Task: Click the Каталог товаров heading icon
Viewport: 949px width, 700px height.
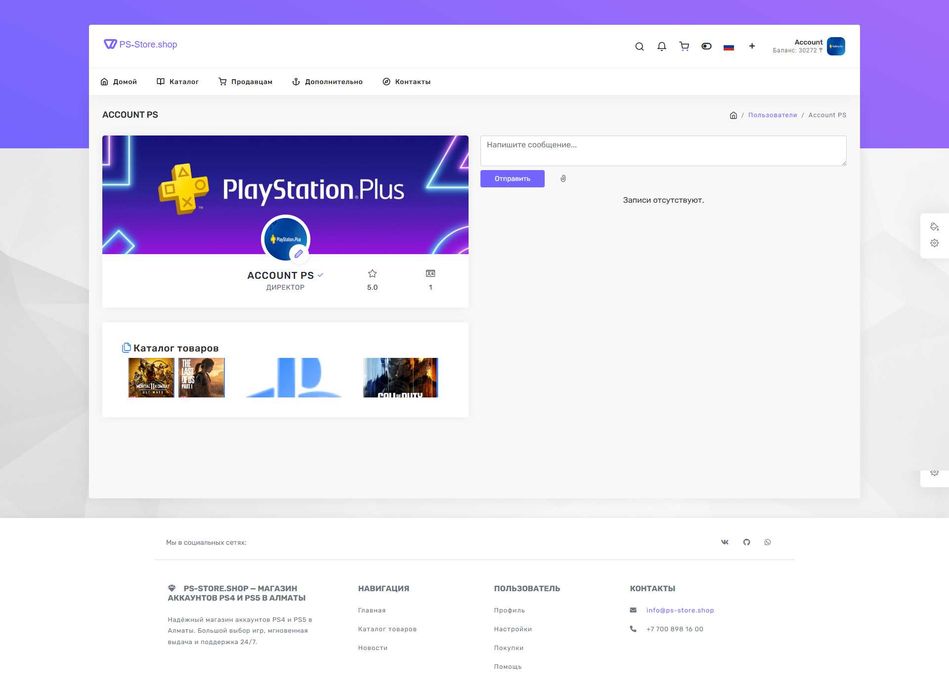Action: click(x=126, y=348)
